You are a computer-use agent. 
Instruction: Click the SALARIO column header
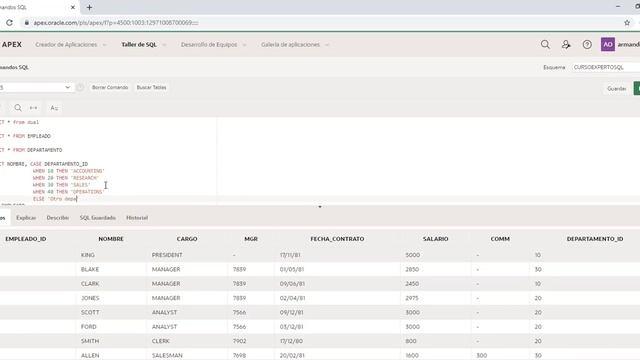tap(436, 239)
